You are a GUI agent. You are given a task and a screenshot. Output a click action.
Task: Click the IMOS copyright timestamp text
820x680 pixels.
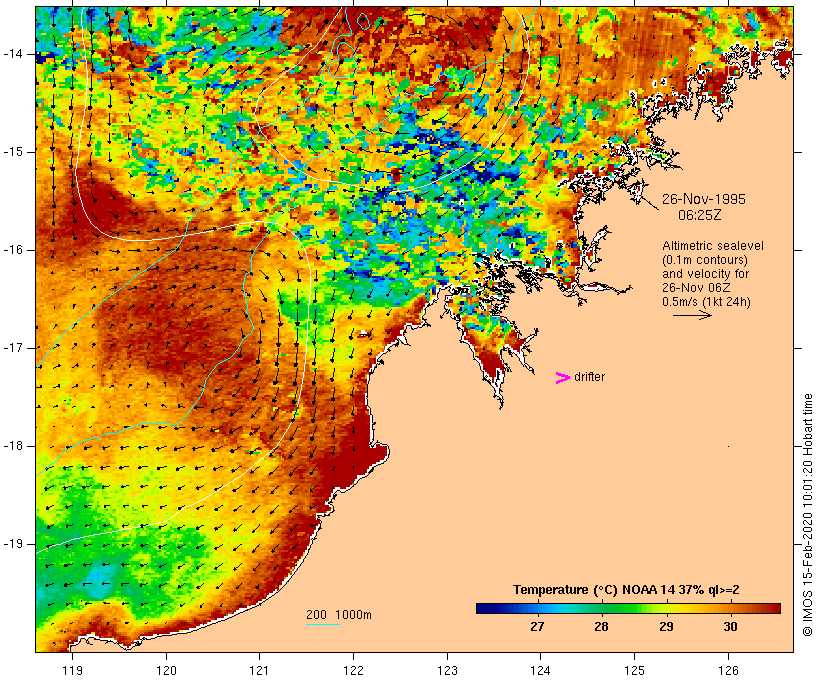[807, 515]
